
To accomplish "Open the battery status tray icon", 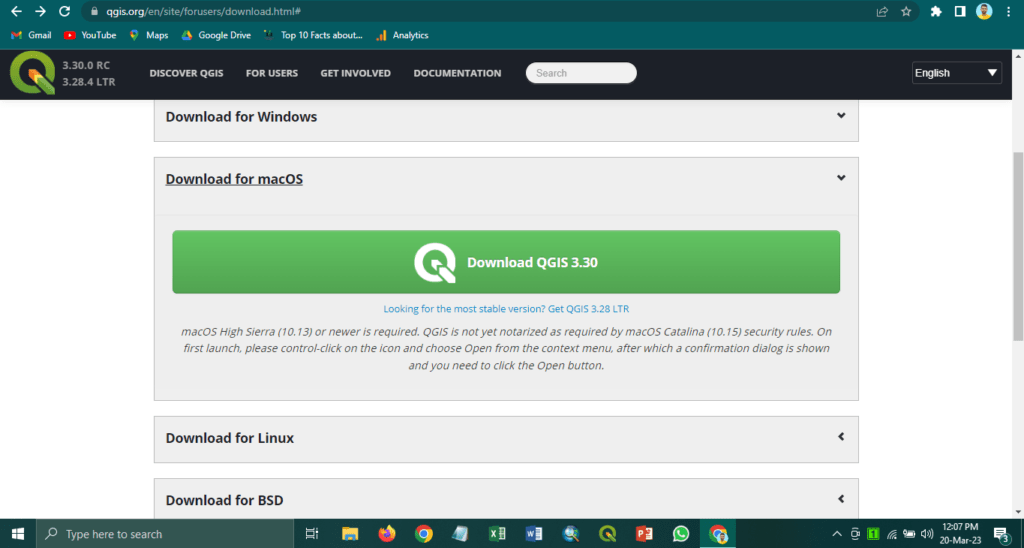I will point(909,534).
